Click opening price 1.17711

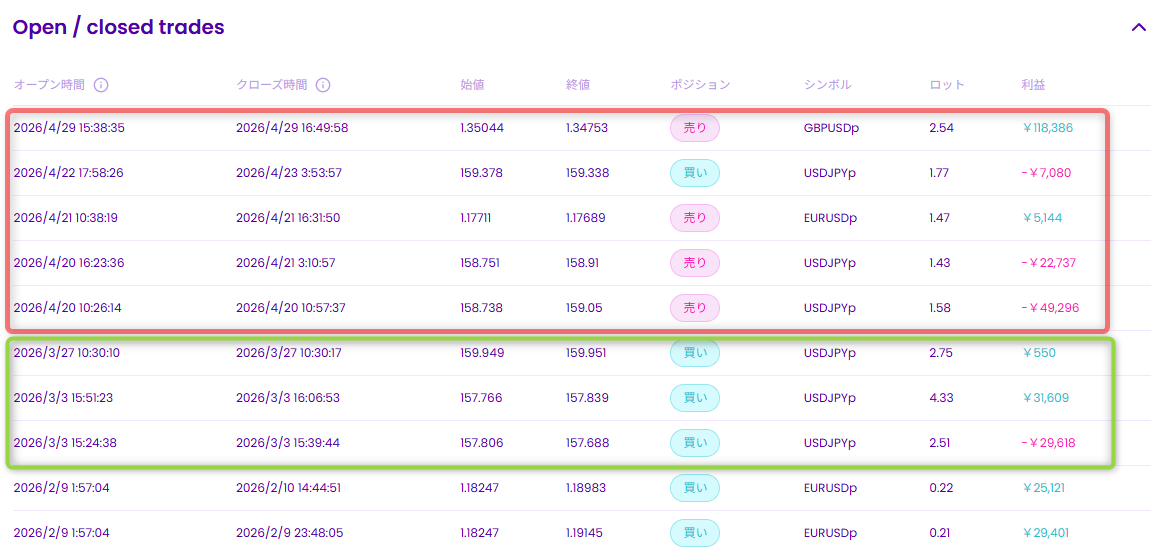pyautogui.click(x=476, y=218)
